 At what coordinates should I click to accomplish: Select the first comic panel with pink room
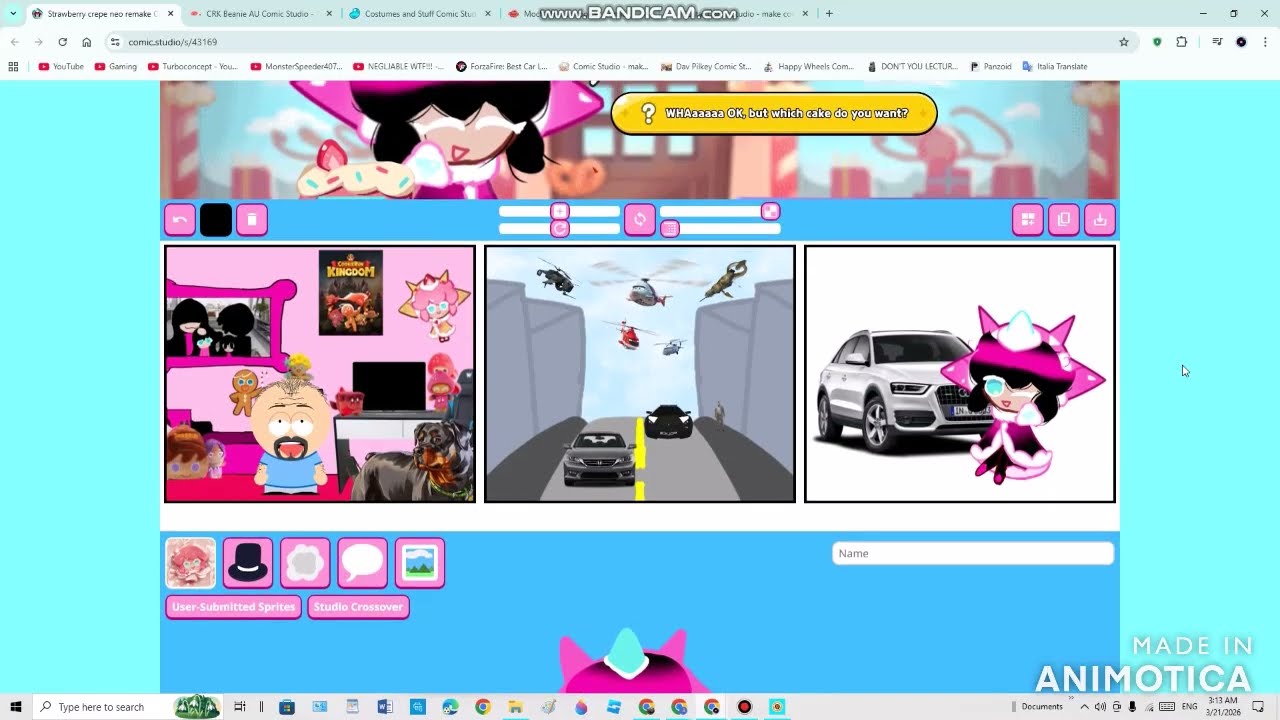320,374
